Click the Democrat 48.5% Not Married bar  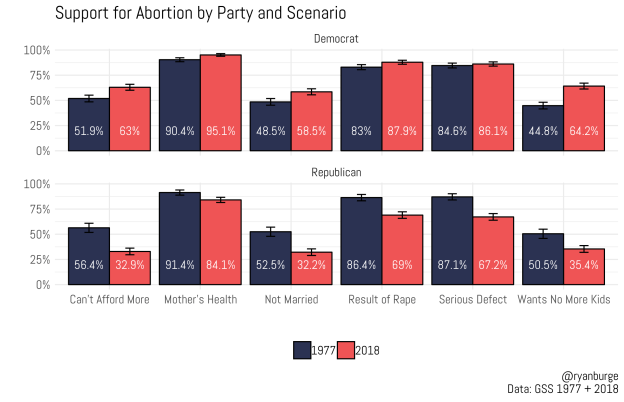270,126
